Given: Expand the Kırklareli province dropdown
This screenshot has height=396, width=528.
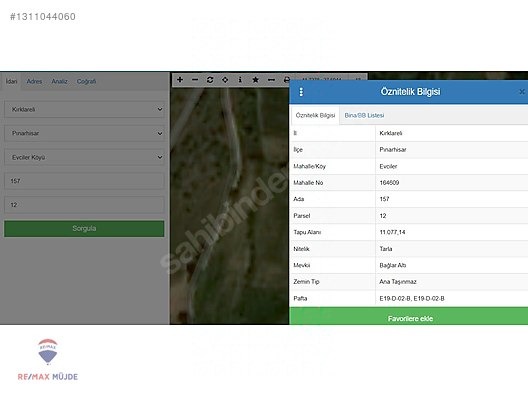Looking at the screenshot, I should [x=84, y=109].
